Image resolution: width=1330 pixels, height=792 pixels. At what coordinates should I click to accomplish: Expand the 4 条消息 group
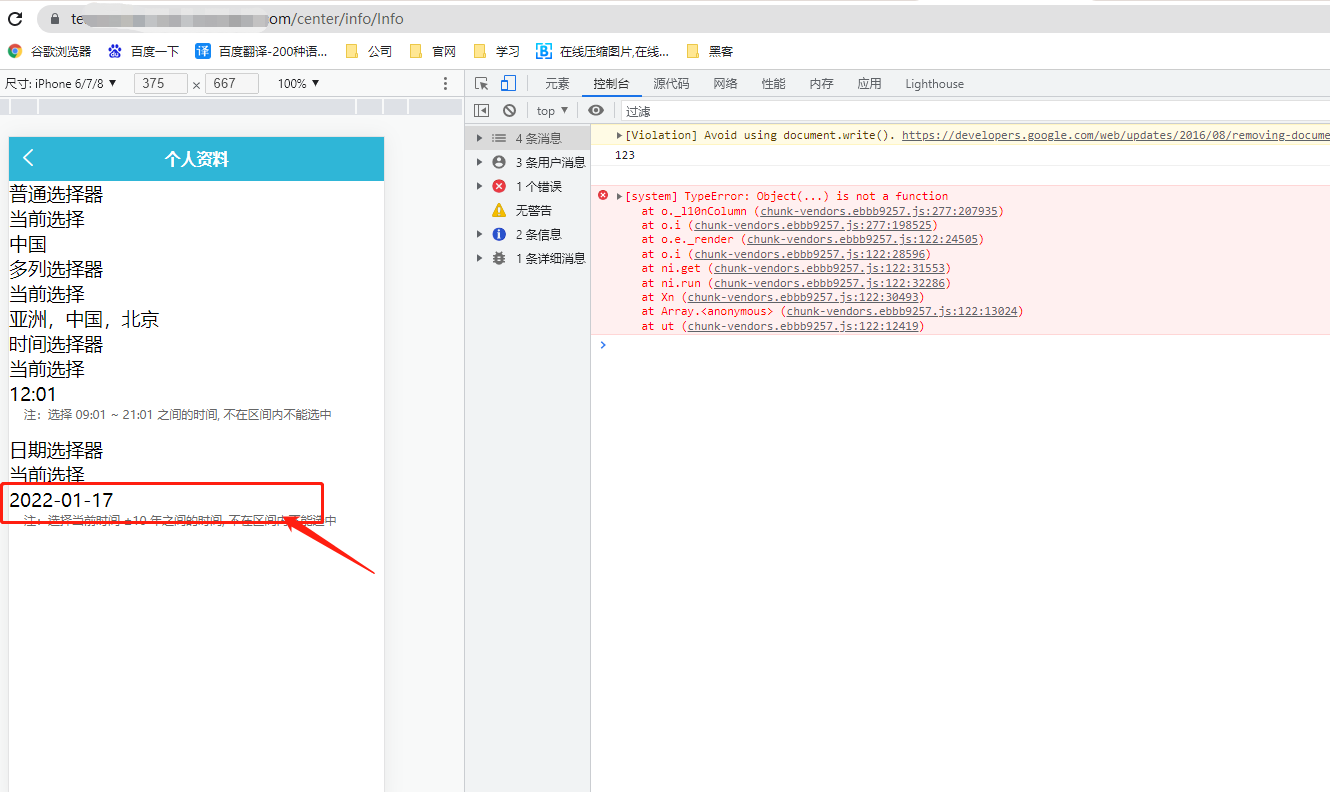528,138
